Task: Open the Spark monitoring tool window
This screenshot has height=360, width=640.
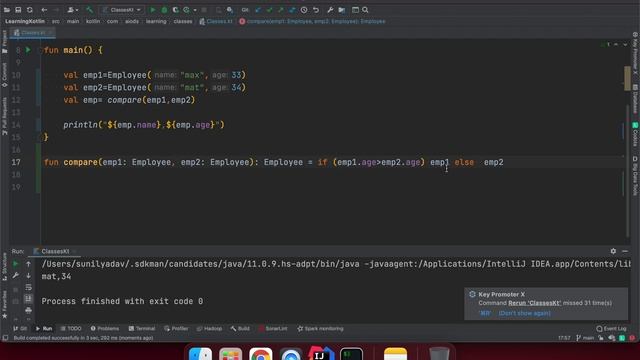Action: [x=320, y=329]
